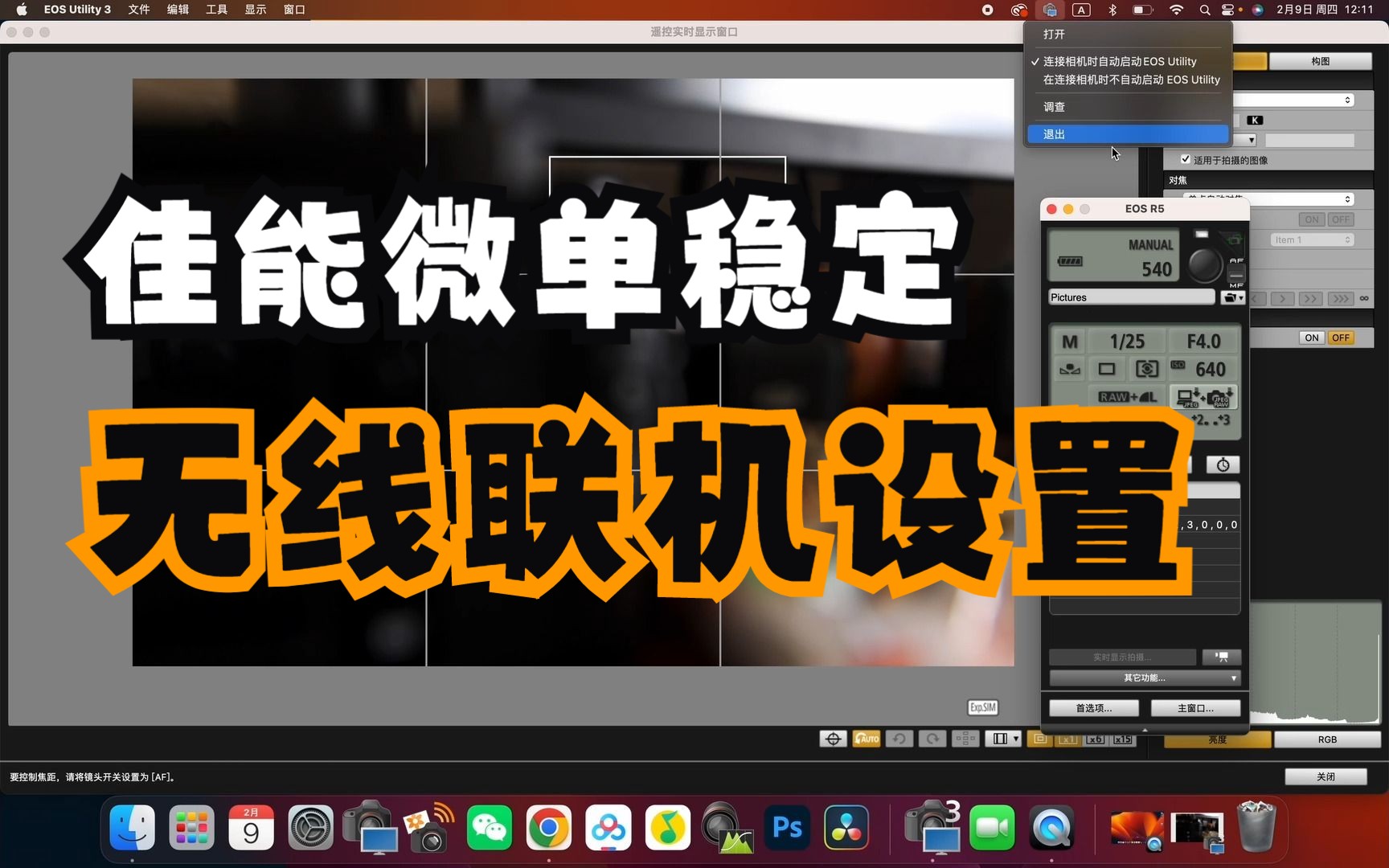This screenshot has width=1389, height=868.
Task: Open the Item 1 dropdown
Action: pos(1311,239)
